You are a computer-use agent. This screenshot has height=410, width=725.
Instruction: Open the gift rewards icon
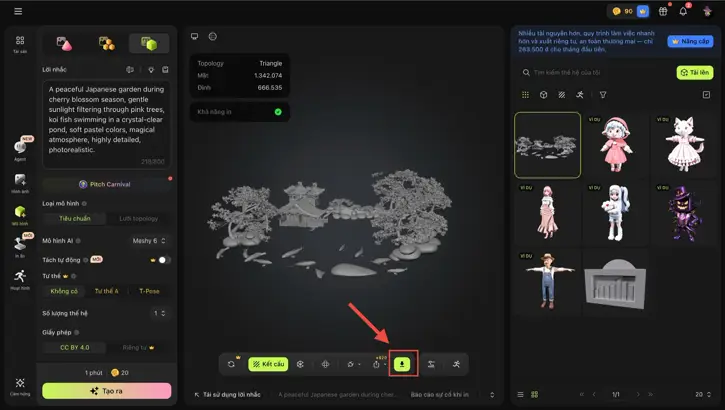pyautogui.click(x=663, y=11)
